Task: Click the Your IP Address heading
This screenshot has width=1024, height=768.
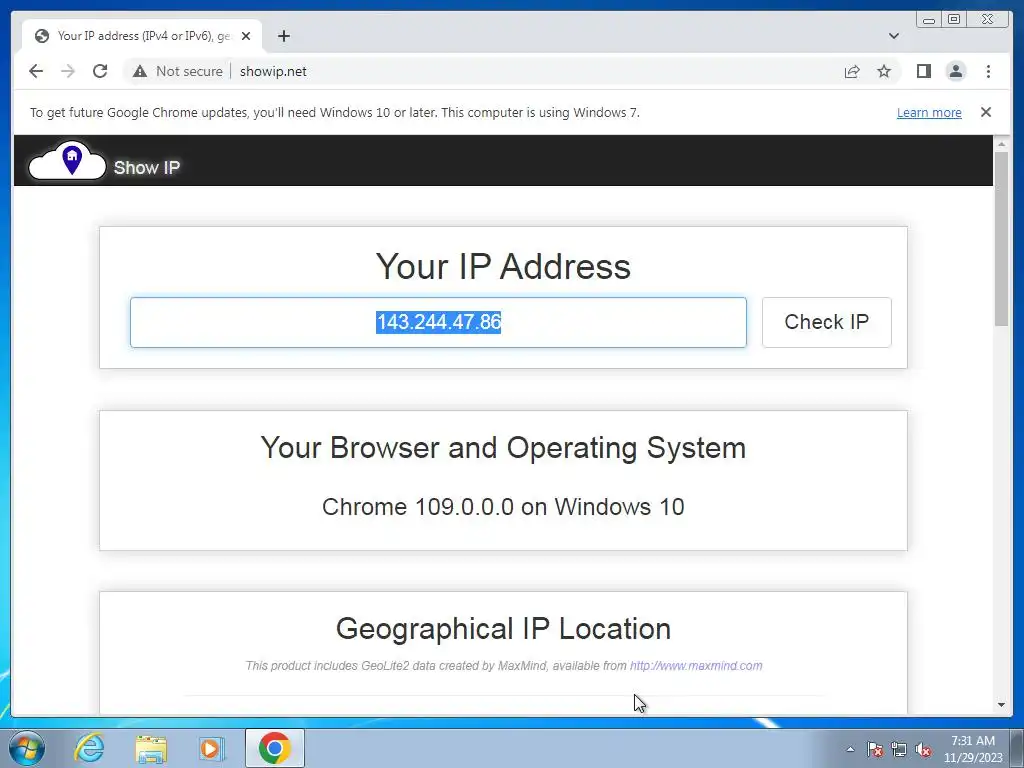Action: coord(503,266)
